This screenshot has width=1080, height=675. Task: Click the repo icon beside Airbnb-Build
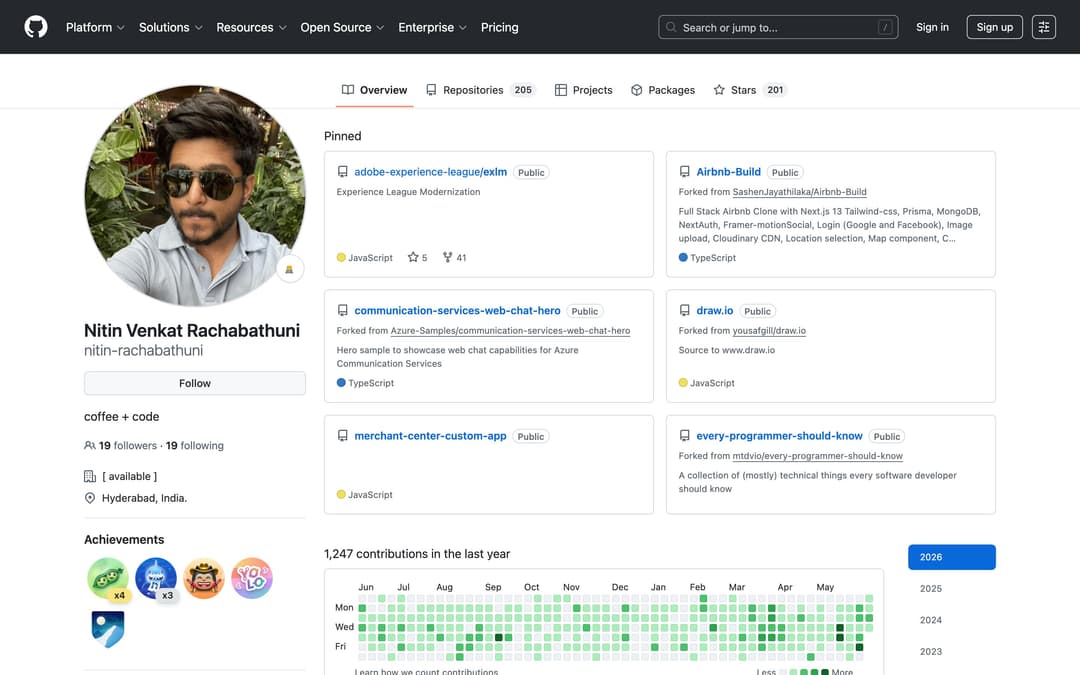(x=684, y=172)
